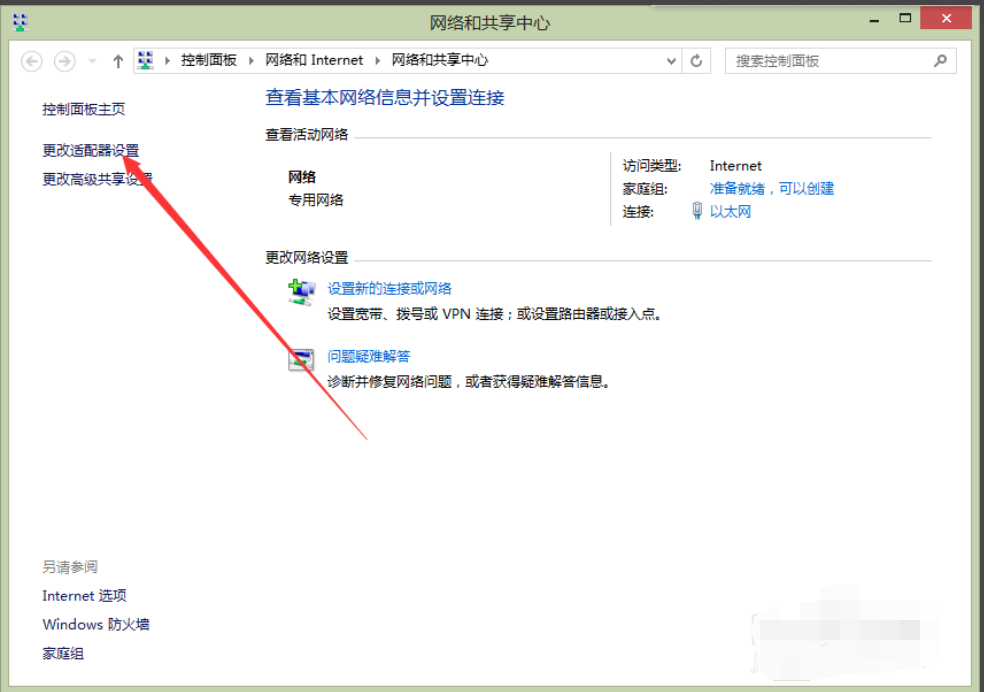Image resolution: width=984 pixels, height=692 pixels.
Task: Select 控制面板 in the breadcrumb path
Action: (x=210, y=60)
